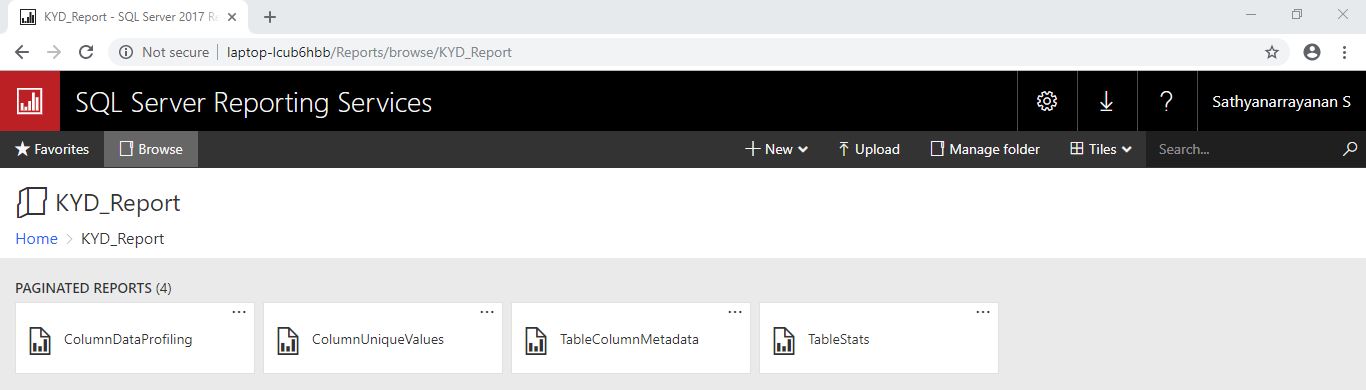
Task: Go to Favorites tab
Action: coord(52,149)
